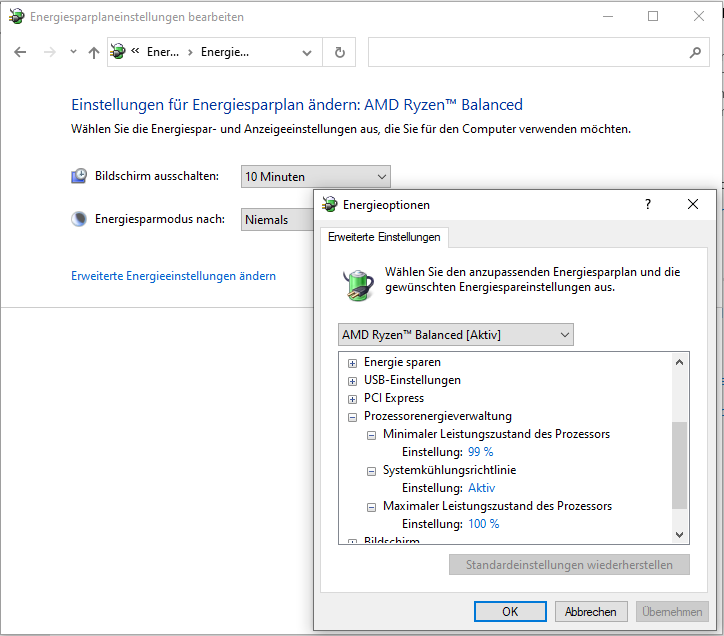This screenshot has height=636, width=724.
Task: Select the 'Erweiterte Einstellungen' tab
Action: point(384,237)
